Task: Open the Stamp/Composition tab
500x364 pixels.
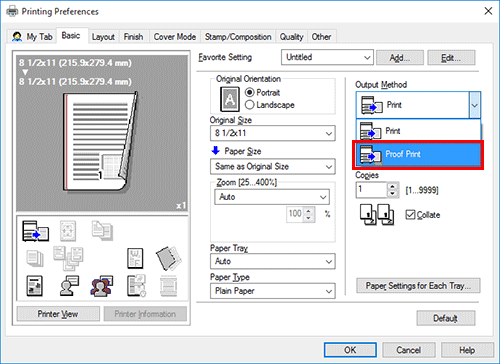Action: (x=238, y=37)
